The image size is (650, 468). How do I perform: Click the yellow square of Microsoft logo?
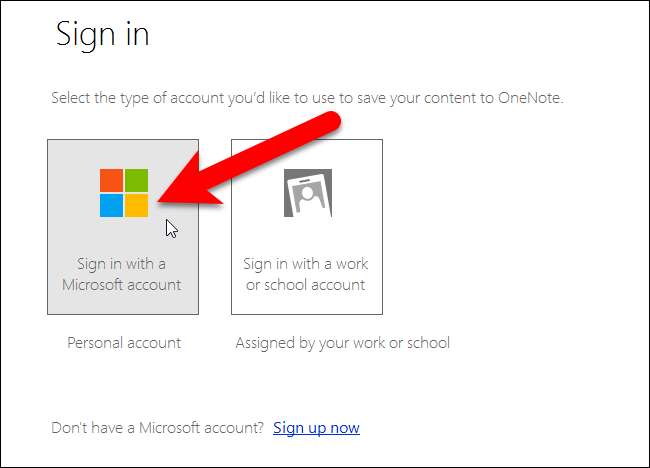136,205
